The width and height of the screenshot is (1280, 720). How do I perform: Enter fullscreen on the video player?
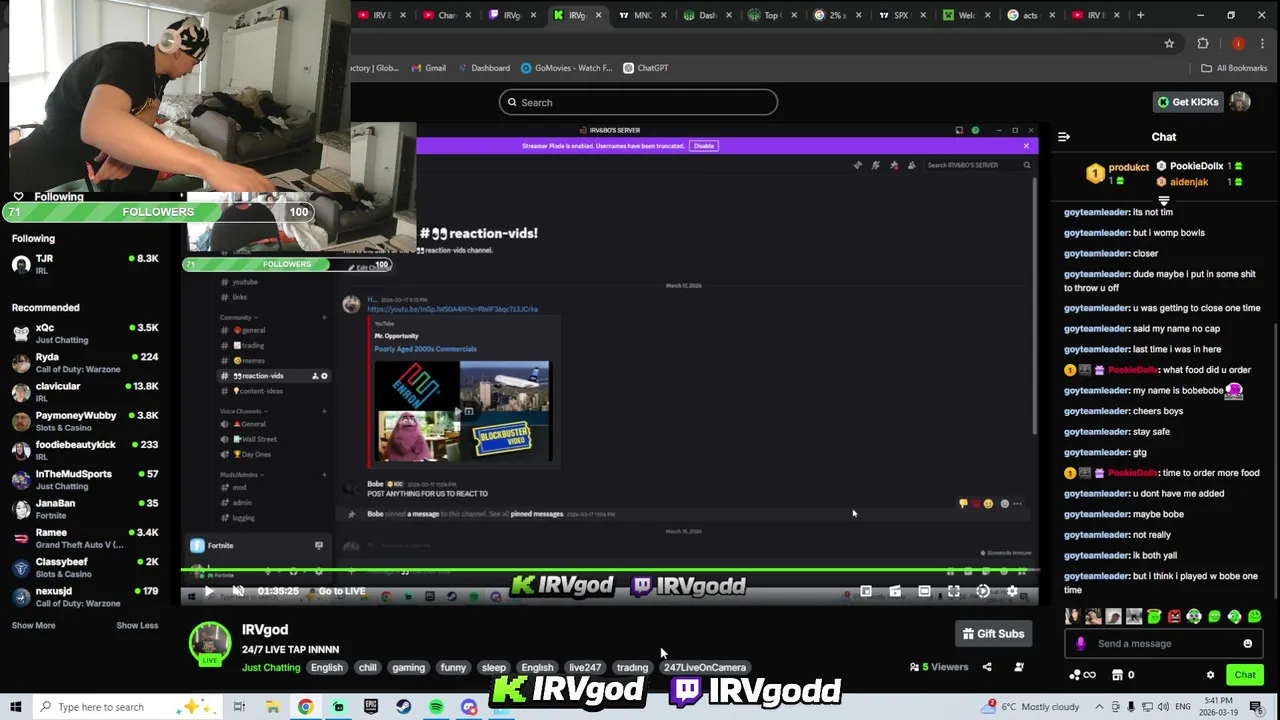pos(954,592)
